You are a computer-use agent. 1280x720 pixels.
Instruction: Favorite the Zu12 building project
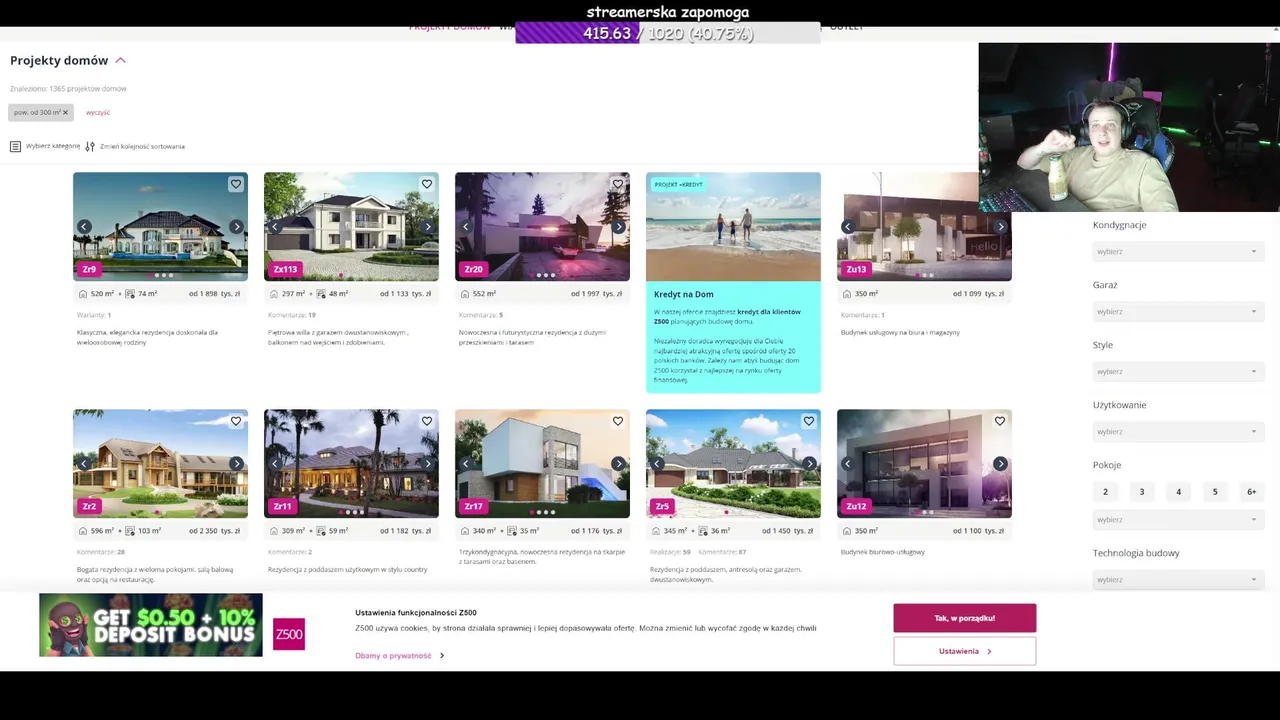[1000, 421]
